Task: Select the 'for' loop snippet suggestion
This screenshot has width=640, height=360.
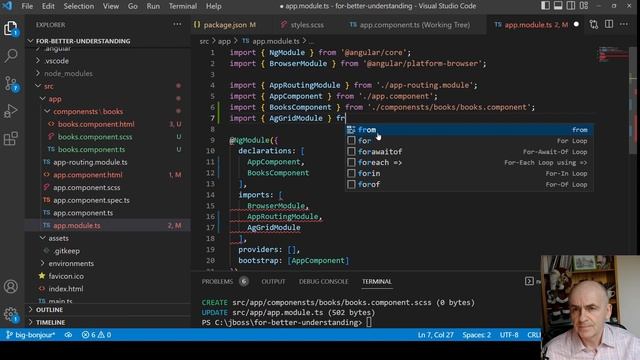Action: tap(469, 141)
